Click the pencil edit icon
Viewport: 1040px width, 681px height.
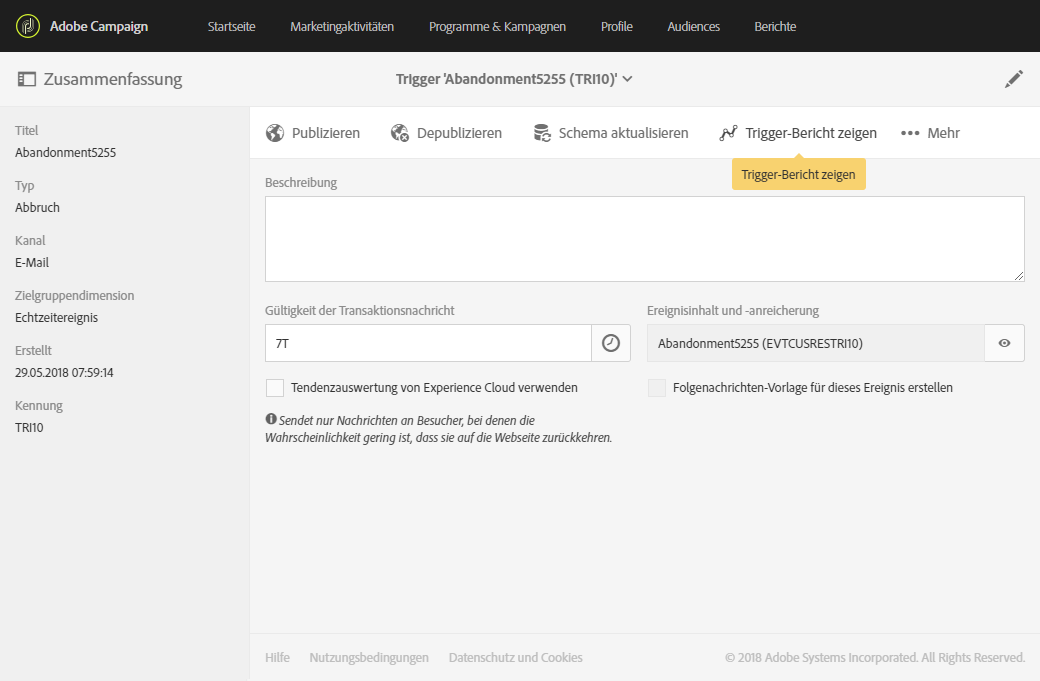coord(1014,79)
